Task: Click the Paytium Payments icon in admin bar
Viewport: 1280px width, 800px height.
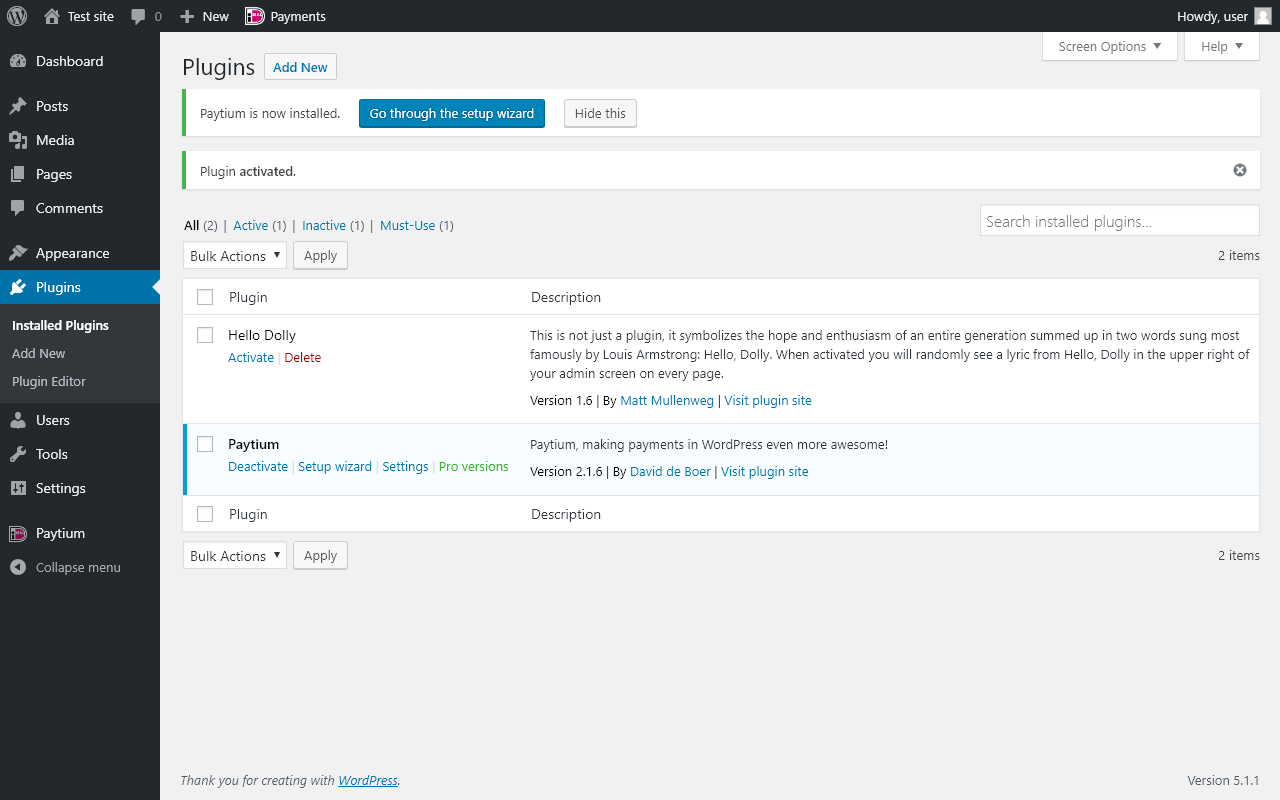Action: tap(254, 16)
